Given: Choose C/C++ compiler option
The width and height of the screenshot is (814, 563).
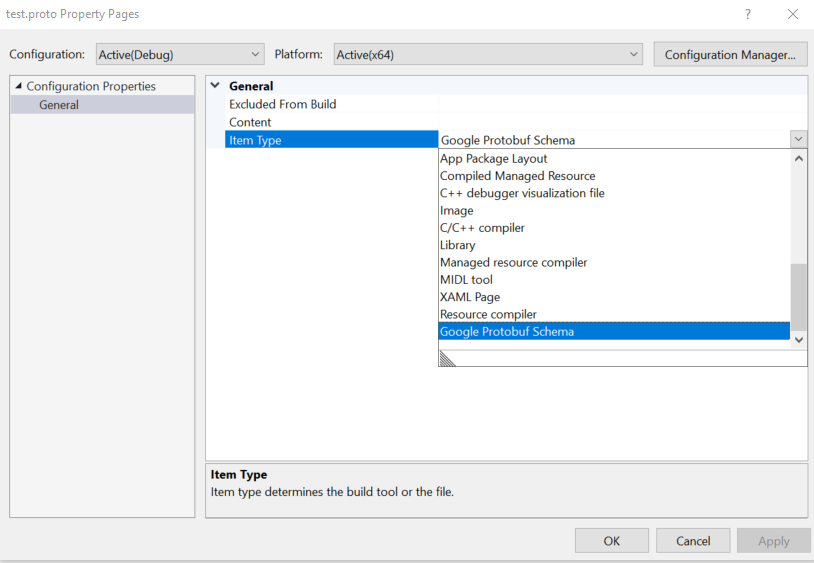Looking at the screenshot, I should coord(614,228).
